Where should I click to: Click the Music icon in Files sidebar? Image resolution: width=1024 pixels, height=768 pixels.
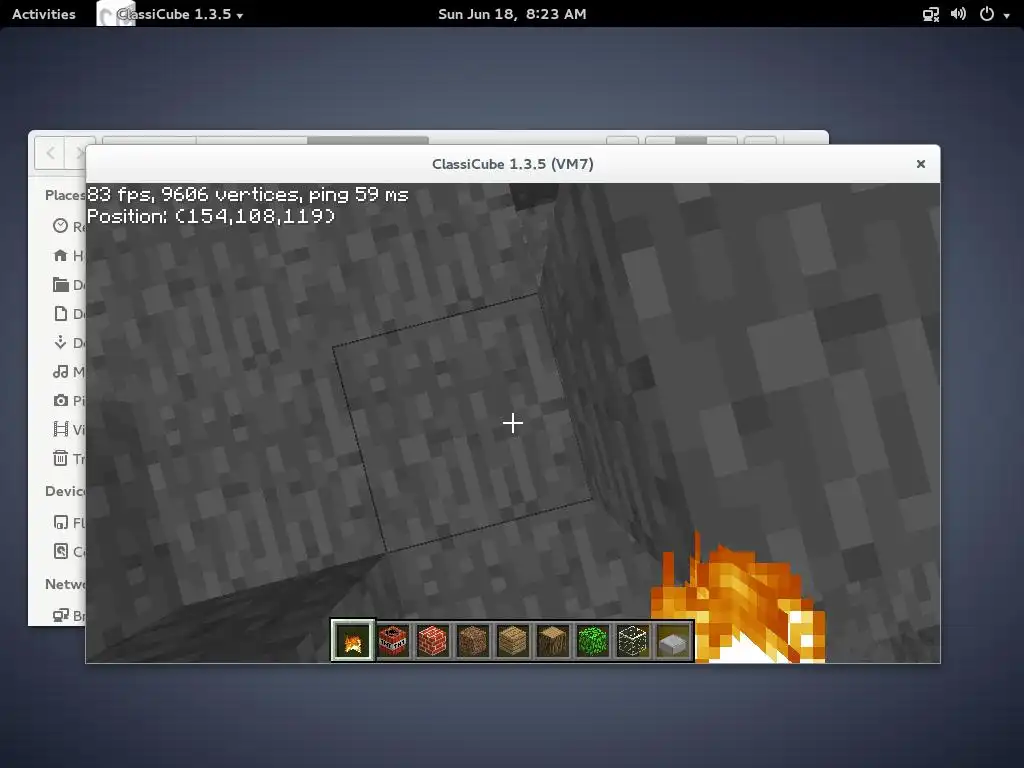click(60, 372)
